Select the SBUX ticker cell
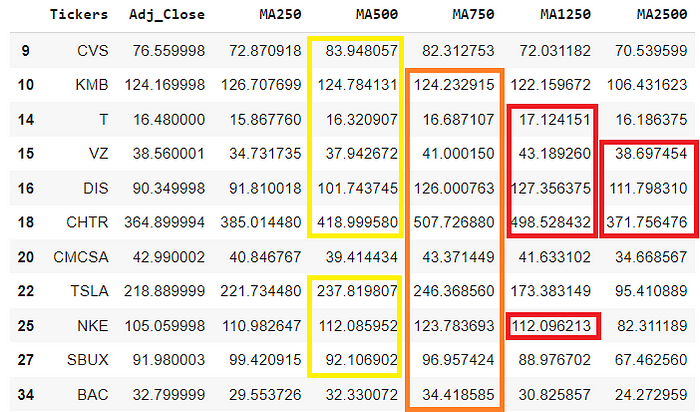Viewport: 700px width, 412px height. click(x=88, y=359)
